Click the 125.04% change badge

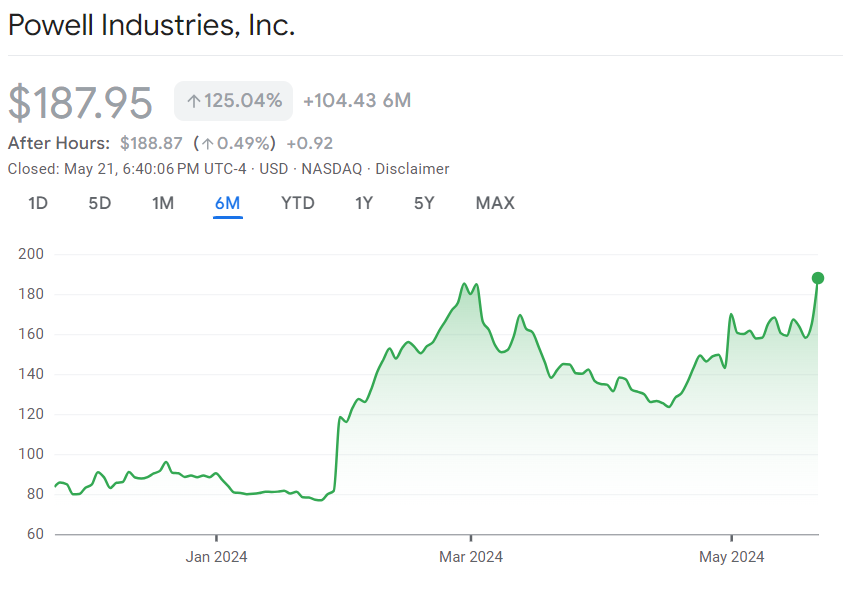click(233, 100)
